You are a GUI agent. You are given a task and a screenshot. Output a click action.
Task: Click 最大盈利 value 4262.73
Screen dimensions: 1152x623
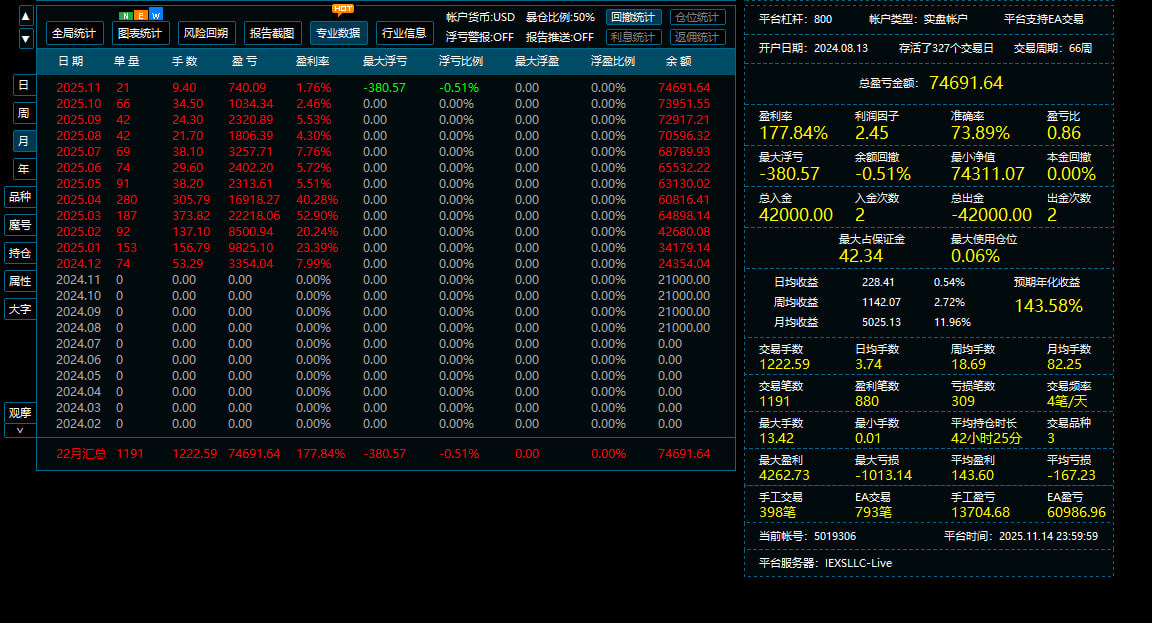pos(784,475)
